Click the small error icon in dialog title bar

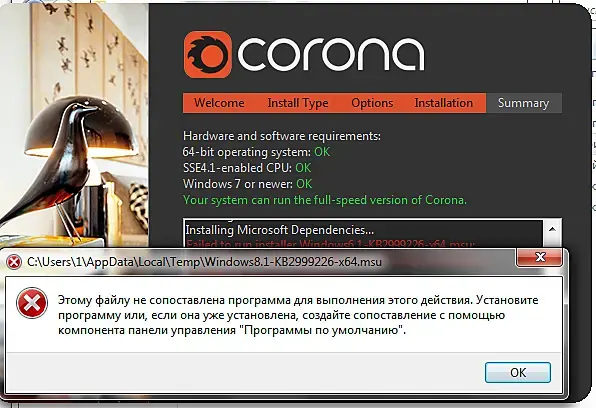coord(14,262)
